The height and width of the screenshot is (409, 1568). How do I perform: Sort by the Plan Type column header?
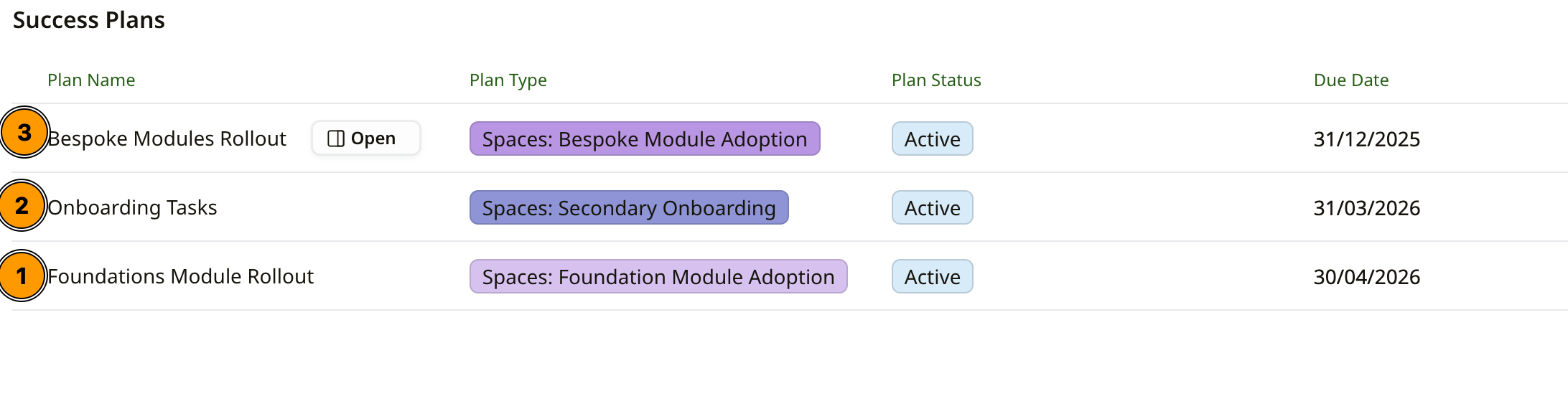coord(508,80)
